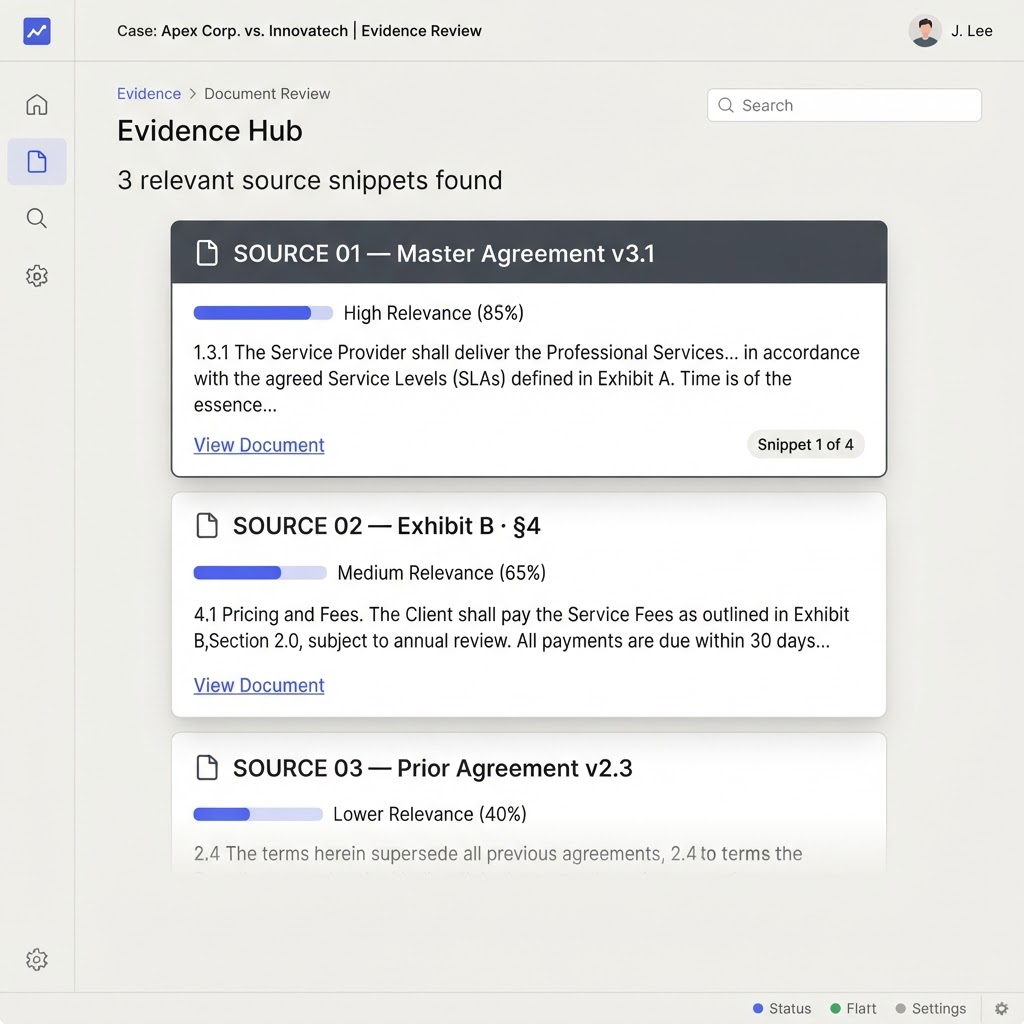Click the search input field
Viewport: 1024px width, 1024px height.
844,105
